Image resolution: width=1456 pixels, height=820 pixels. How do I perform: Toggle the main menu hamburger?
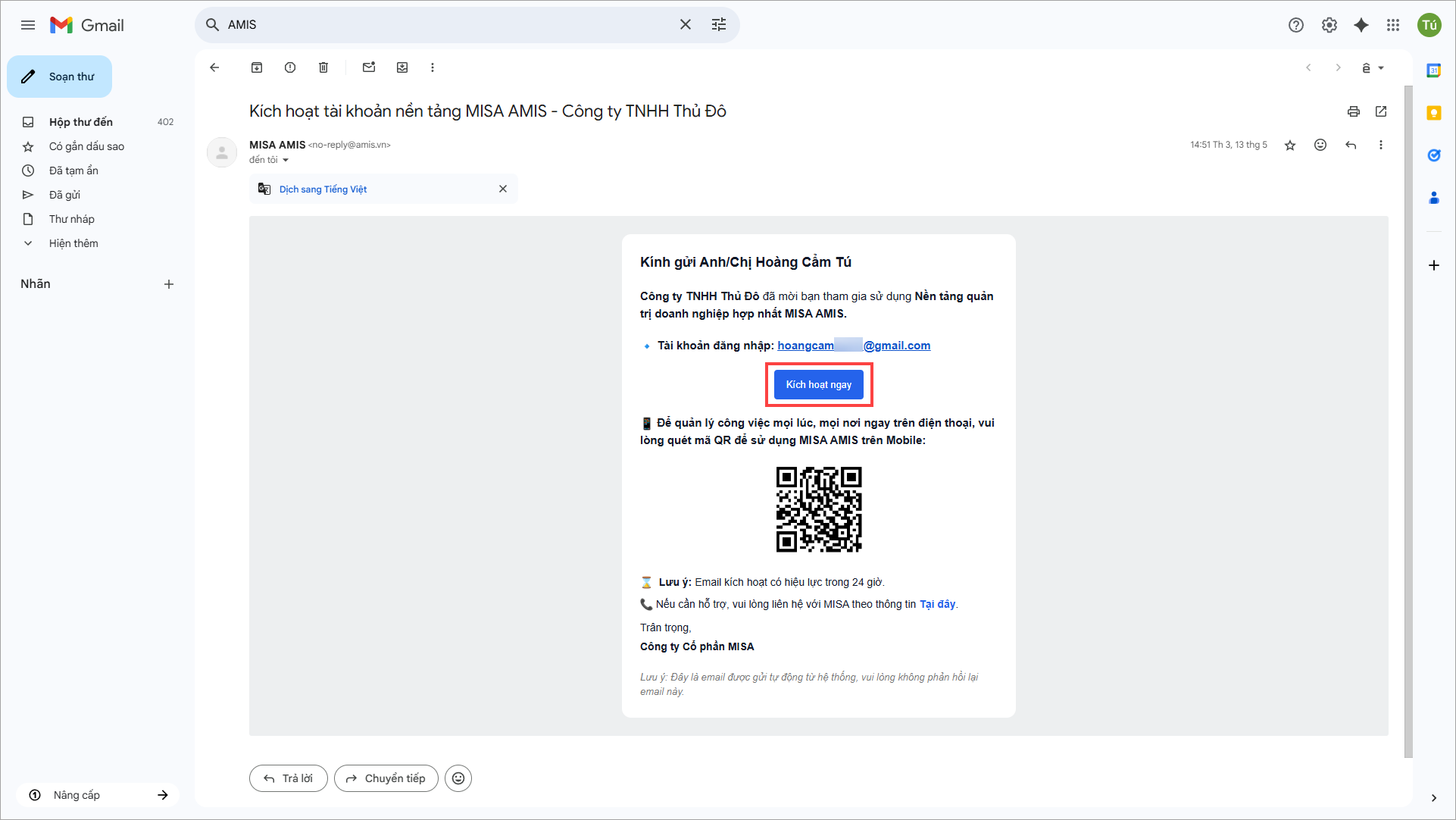pyautogui.click(x=28, y=25)
